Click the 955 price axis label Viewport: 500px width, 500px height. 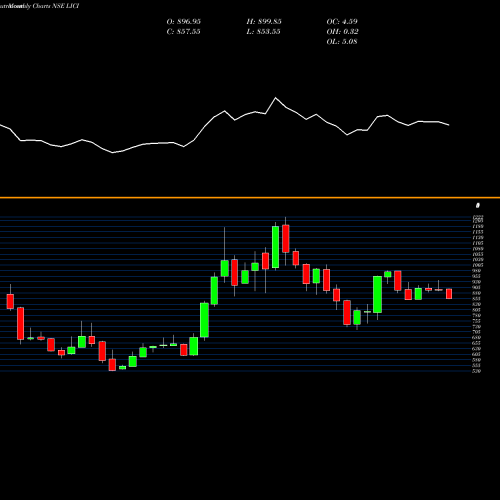477,276
